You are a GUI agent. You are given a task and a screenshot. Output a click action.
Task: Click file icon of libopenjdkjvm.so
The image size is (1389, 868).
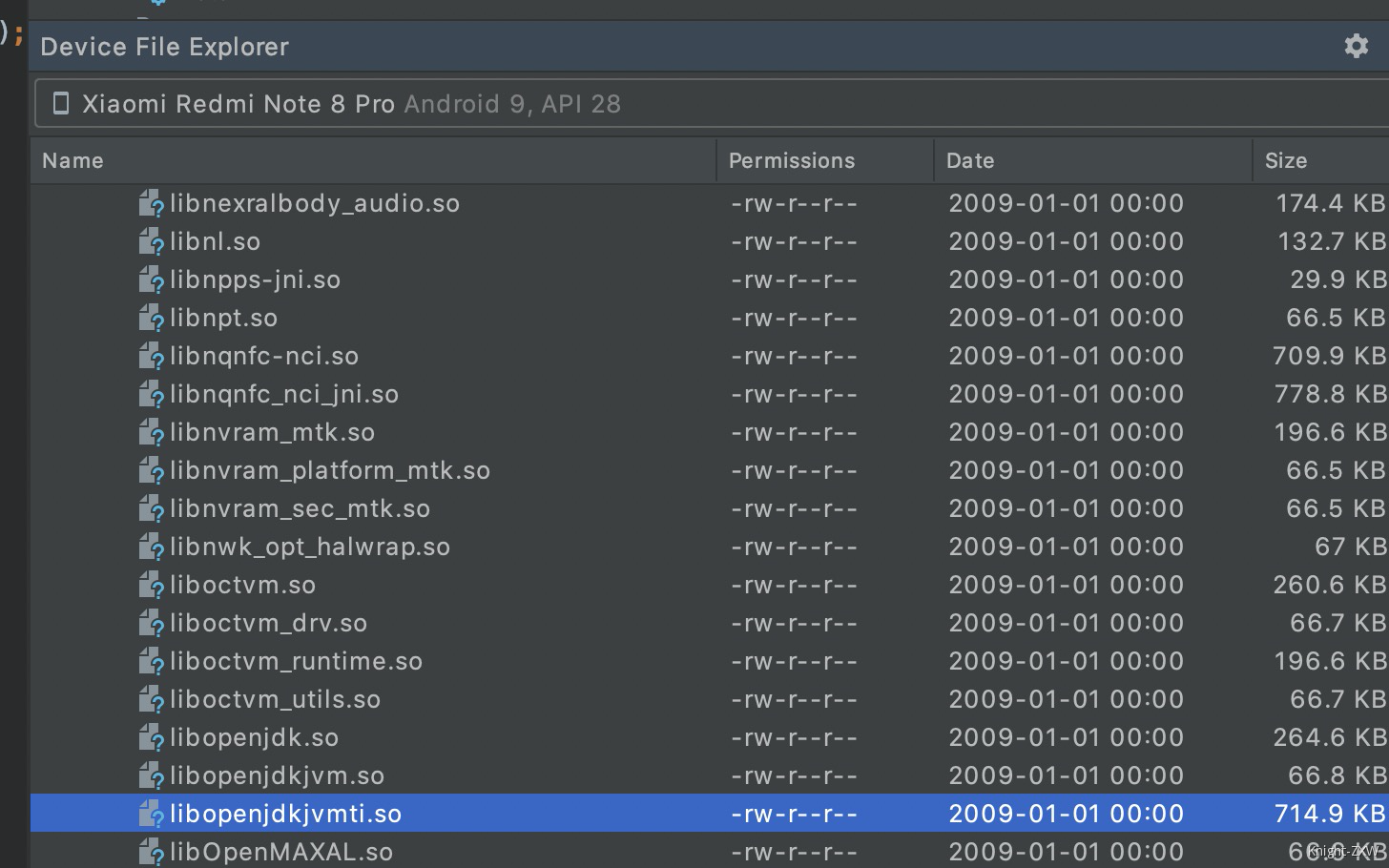(151, 775)
